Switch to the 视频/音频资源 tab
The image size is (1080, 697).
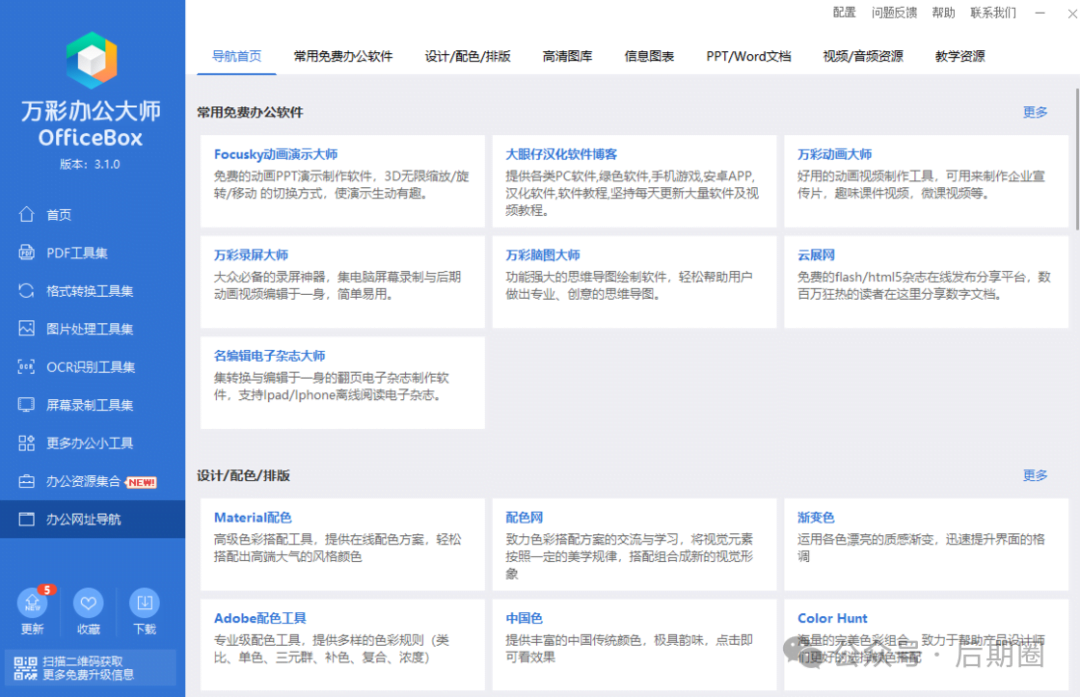pos(863,56)
